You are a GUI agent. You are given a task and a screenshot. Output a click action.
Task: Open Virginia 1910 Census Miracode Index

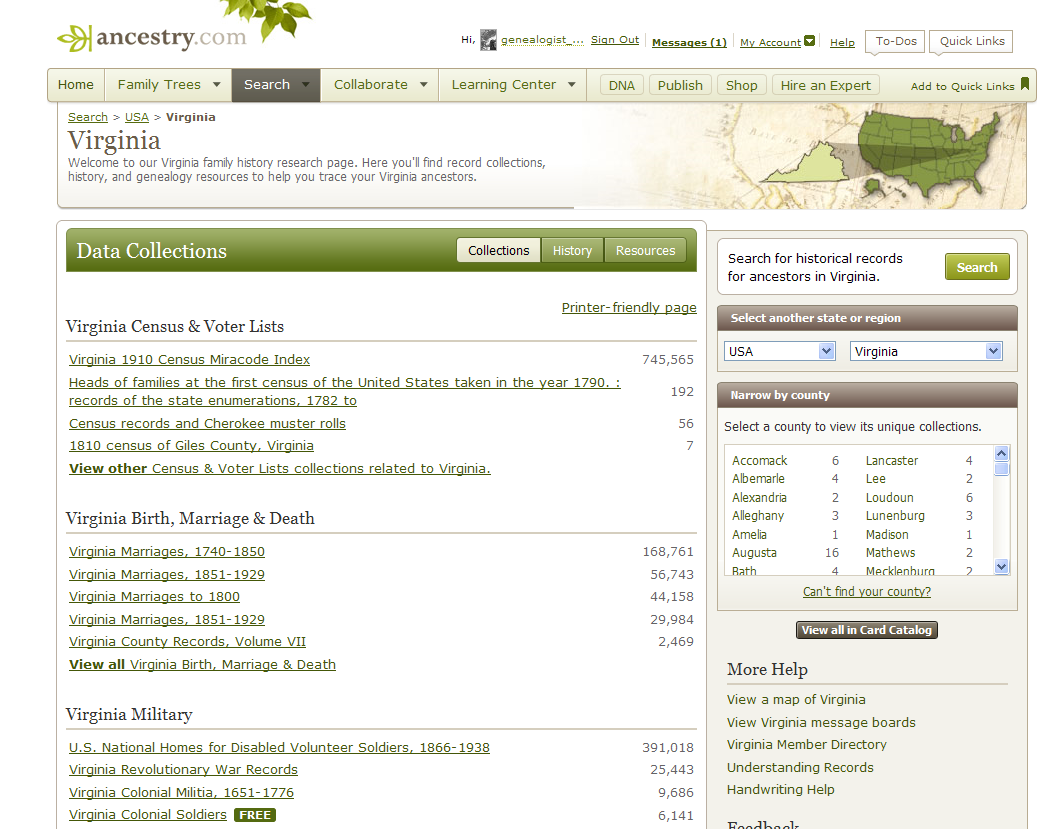[x=189, y=359]
